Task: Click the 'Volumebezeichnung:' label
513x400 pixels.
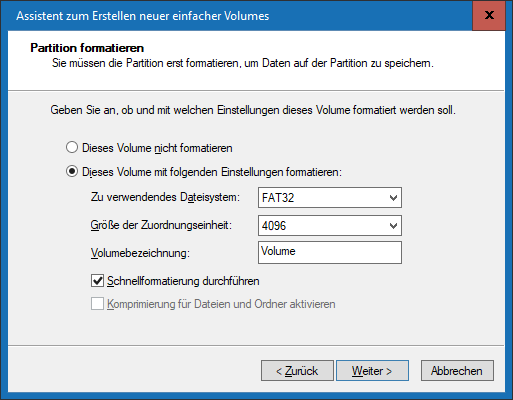Action: 140,253
